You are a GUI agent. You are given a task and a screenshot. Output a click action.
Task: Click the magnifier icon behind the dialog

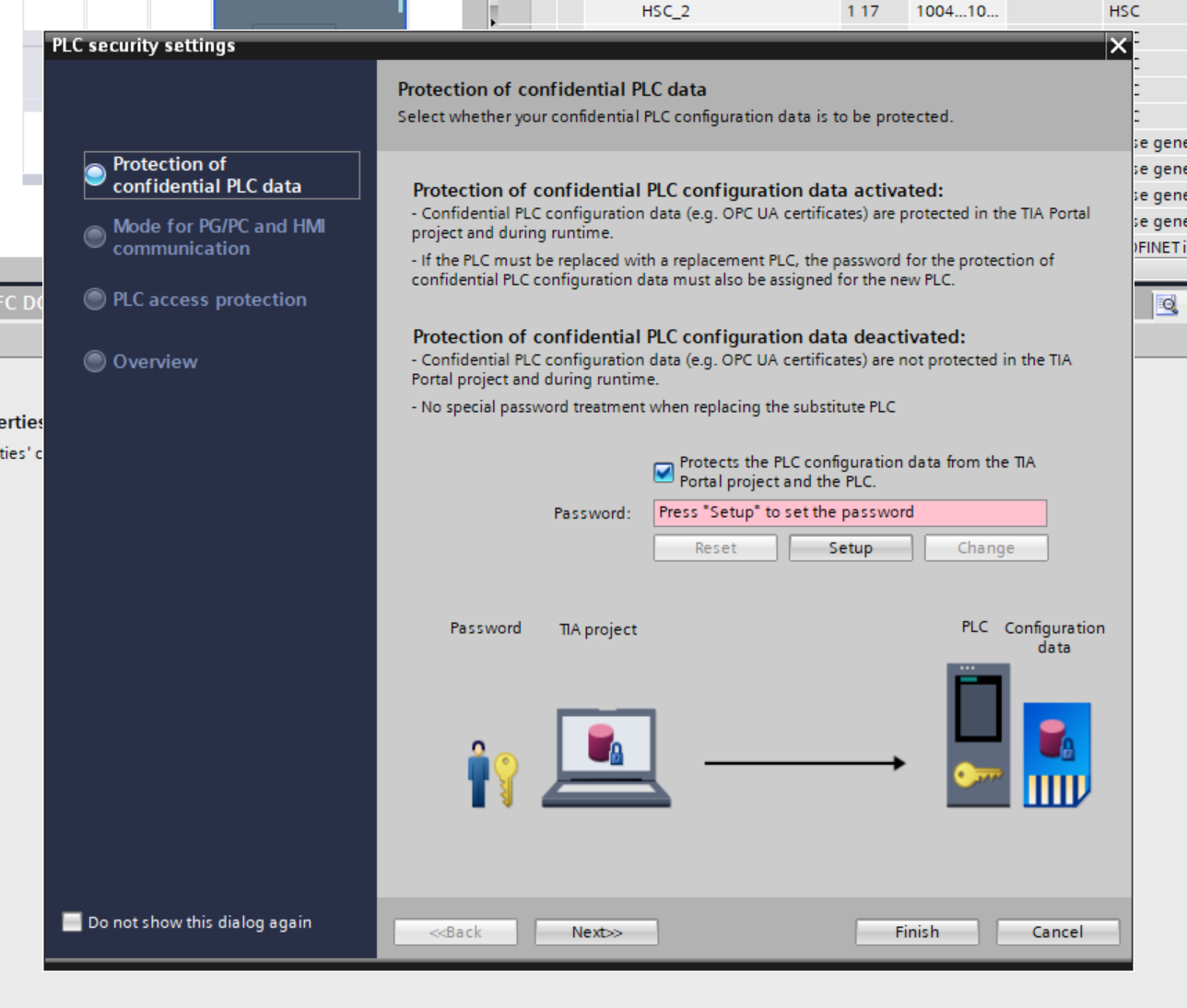click(x=1167, y=305)
